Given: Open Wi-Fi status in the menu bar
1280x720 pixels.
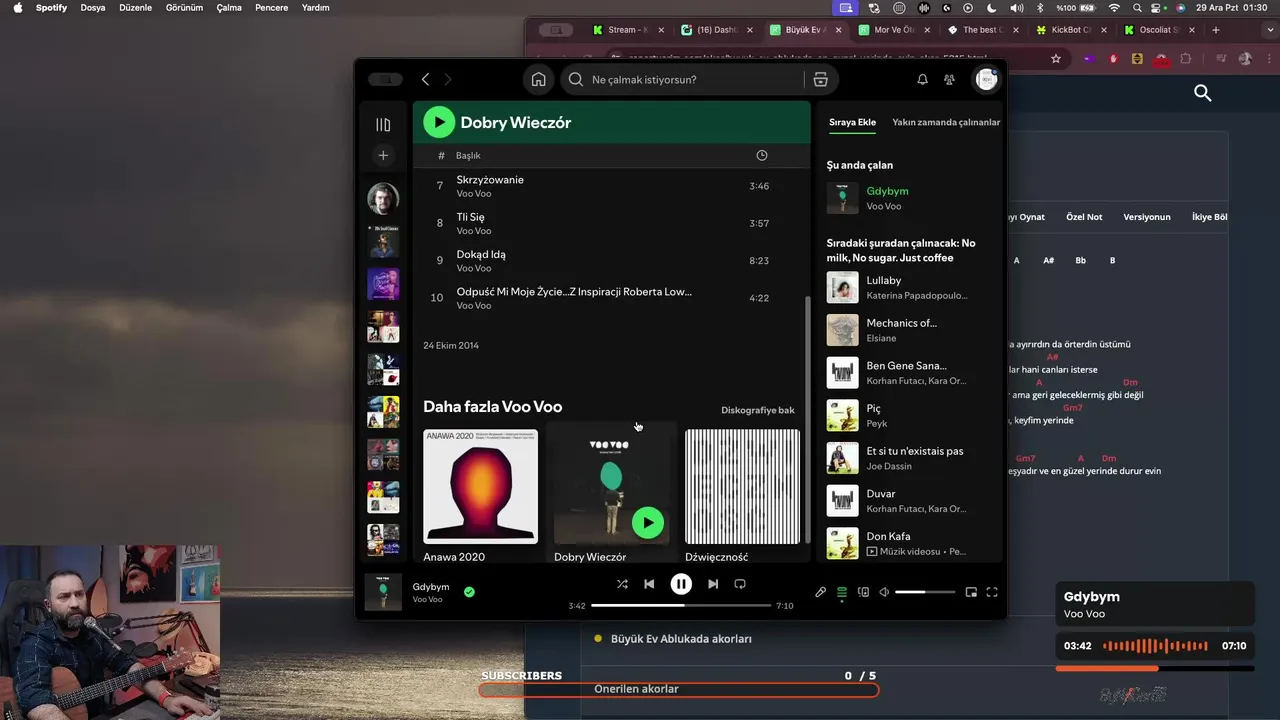Looking at the screenshot, I should coord(1114,8).
